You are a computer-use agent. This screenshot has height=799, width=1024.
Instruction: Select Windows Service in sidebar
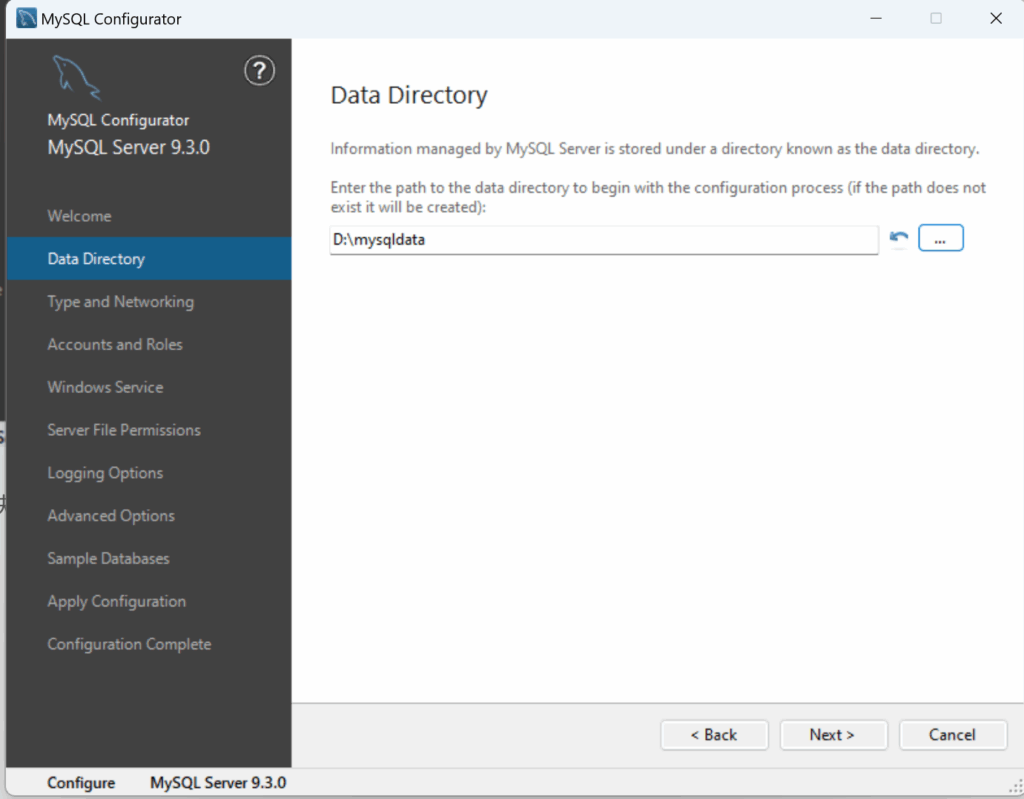(x=105, y=387)
